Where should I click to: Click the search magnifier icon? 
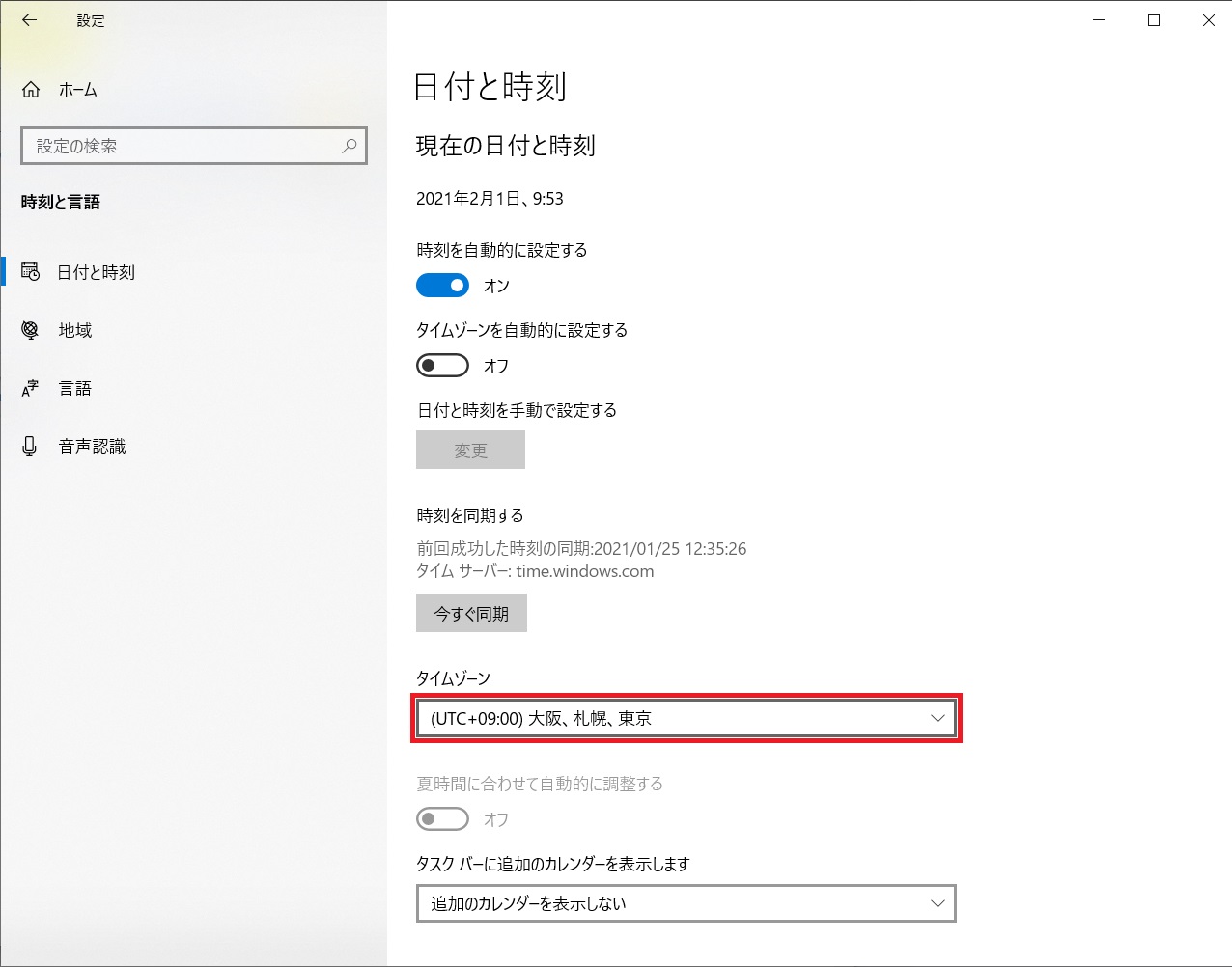click(x=350, y=146)
